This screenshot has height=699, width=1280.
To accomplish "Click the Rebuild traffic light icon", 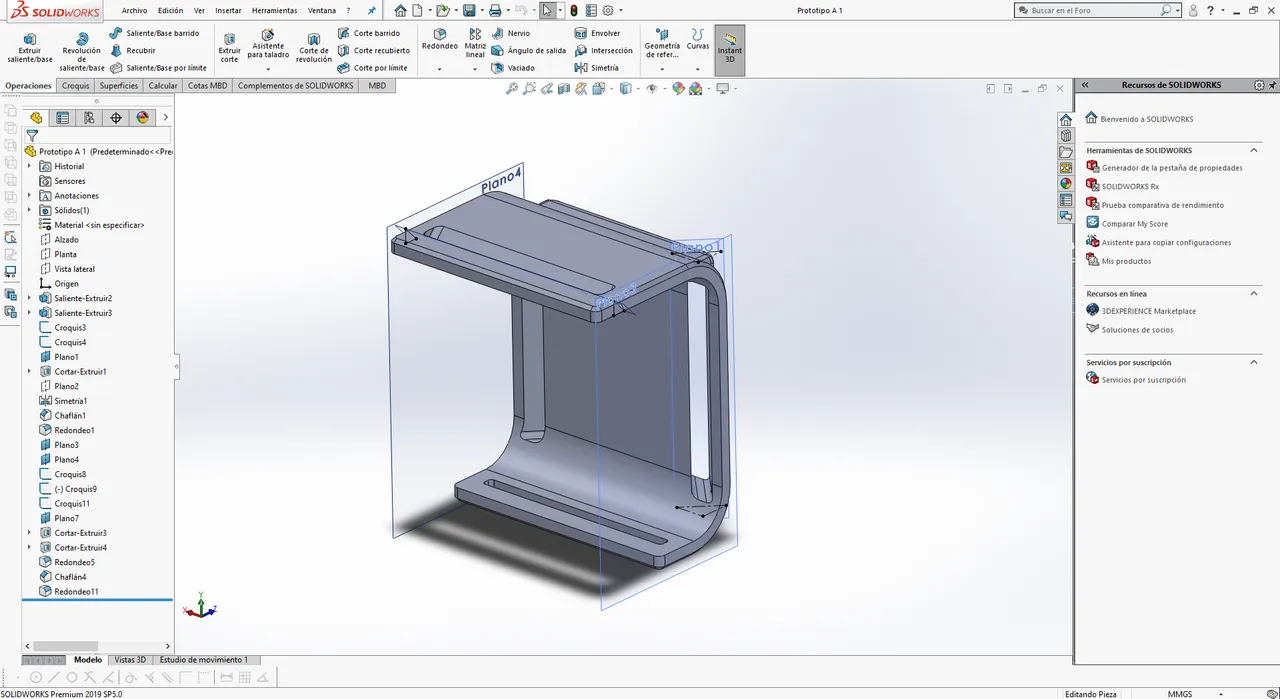I will coord(573,10).
